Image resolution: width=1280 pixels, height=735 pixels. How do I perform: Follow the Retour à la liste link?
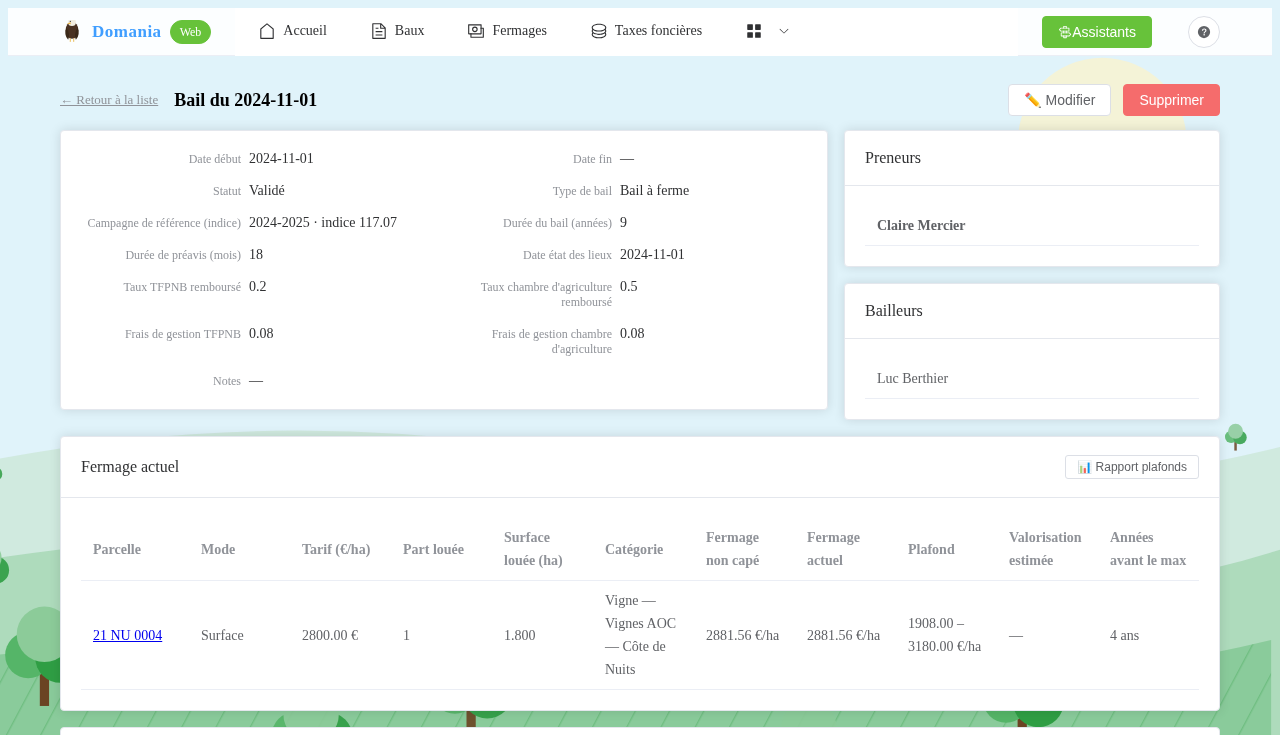coord(109,100)
